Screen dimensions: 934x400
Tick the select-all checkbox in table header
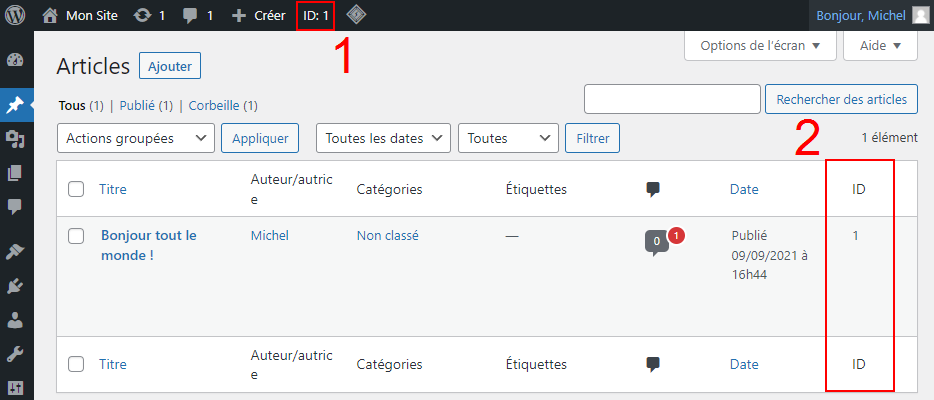click(76, 189)
